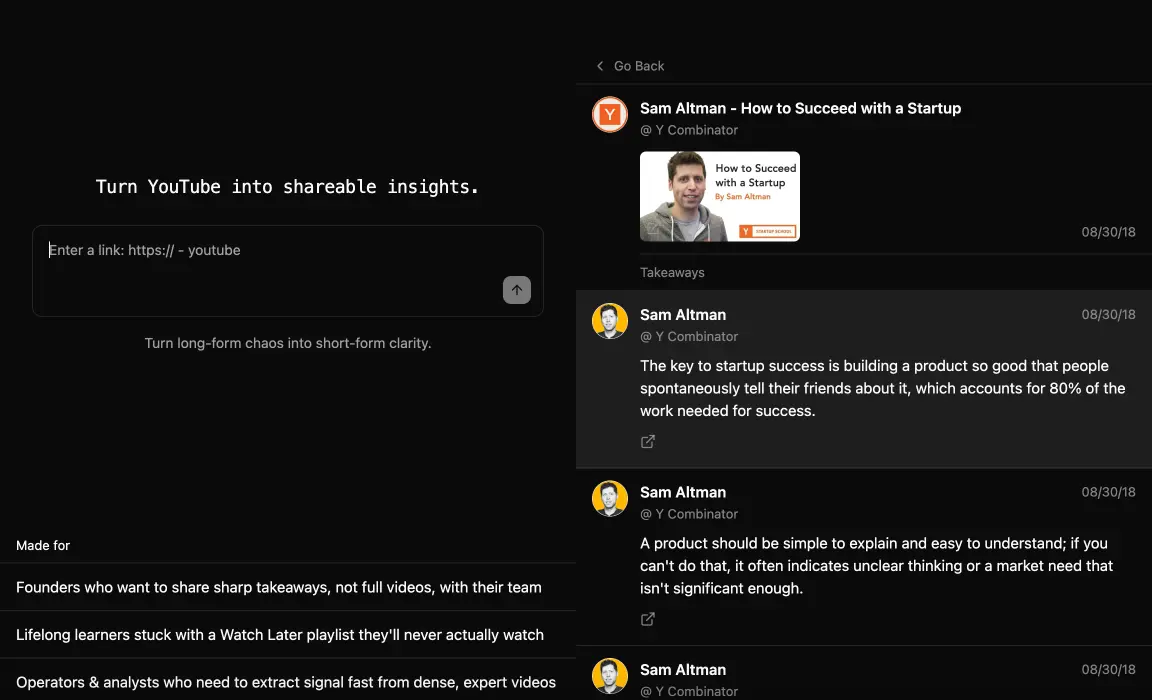Click the 08/30/18 date on third takeaway
The height and width of the screenshot is (700, 1152).
[x=1108, y=670]
